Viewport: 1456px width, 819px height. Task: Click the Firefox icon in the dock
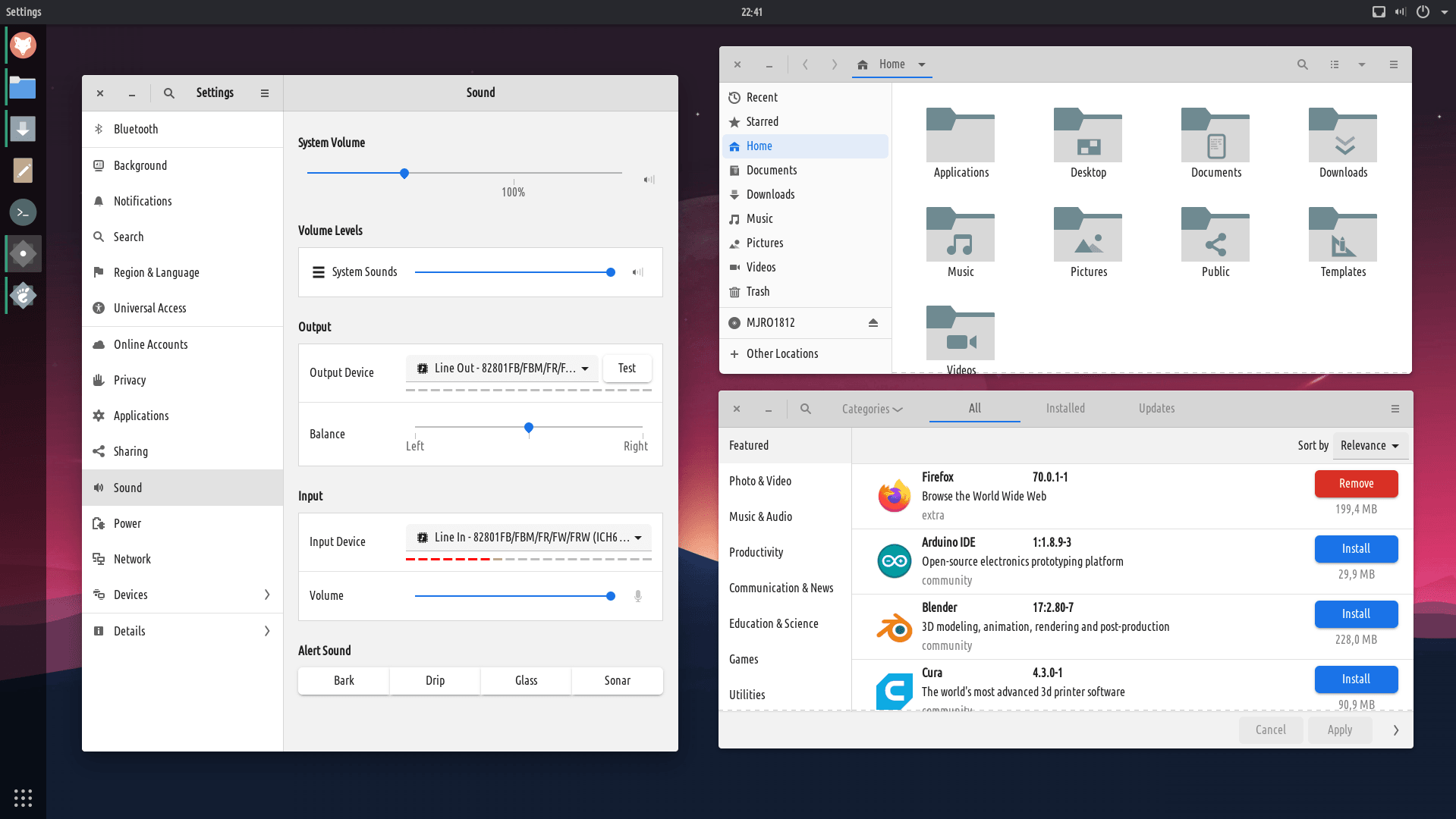point(23,45)
